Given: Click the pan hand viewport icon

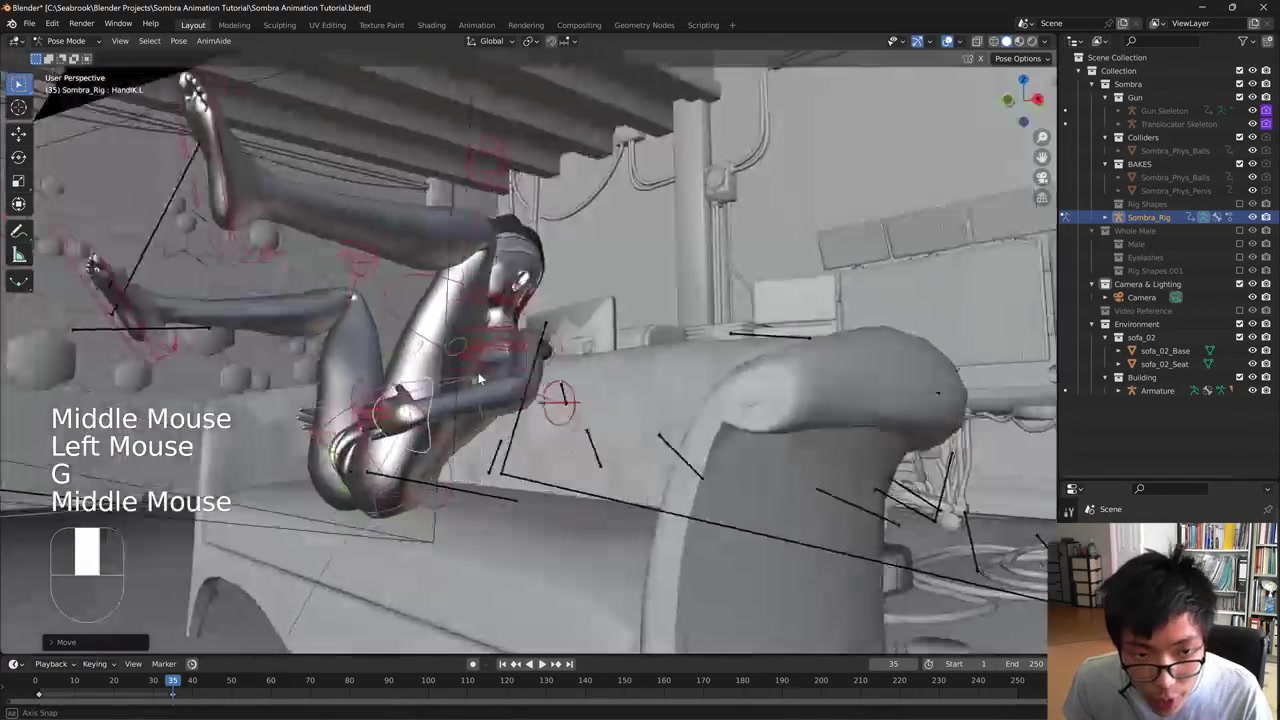Looking at the screenshot, I should click(x=1042, y=157).
